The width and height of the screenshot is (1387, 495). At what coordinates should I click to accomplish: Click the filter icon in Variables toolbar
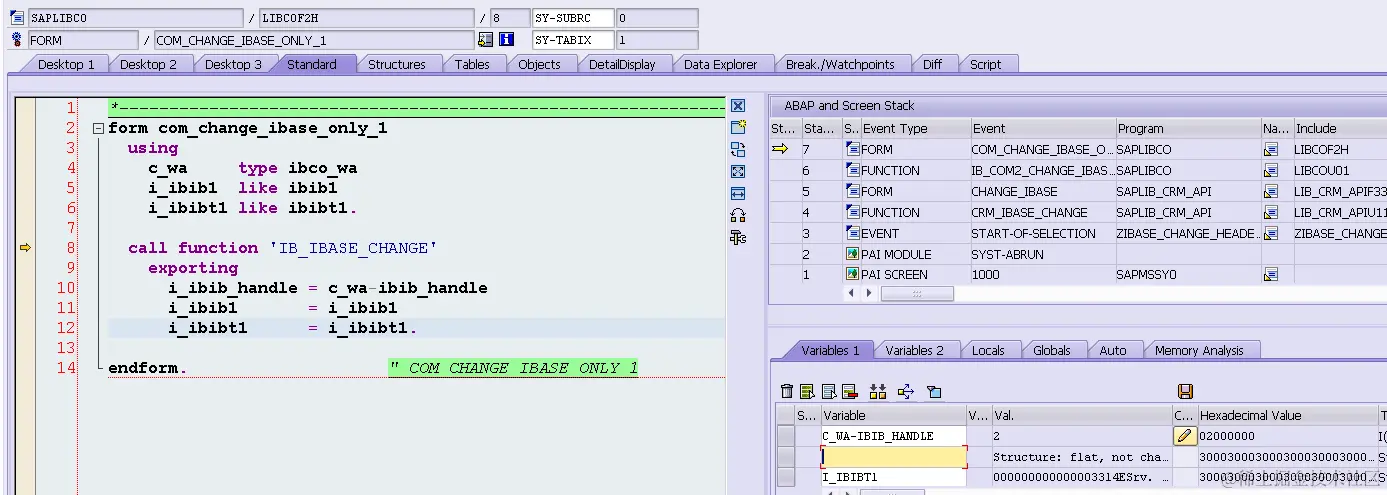click(x=934, y=391)
